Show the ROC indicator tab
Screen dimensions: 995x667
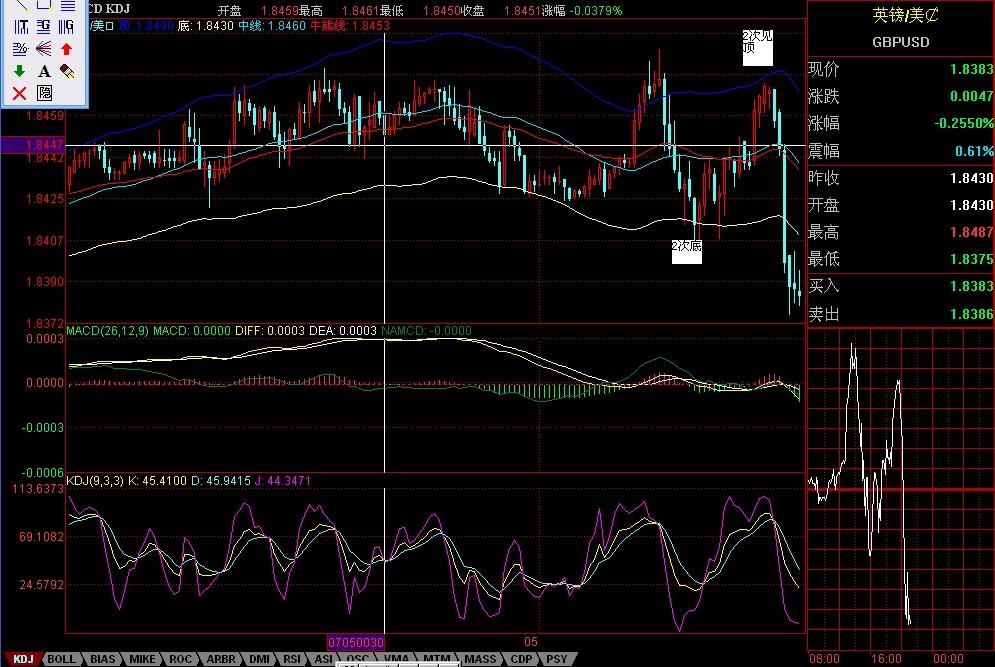pyautogui.click(x=180, y=659)
